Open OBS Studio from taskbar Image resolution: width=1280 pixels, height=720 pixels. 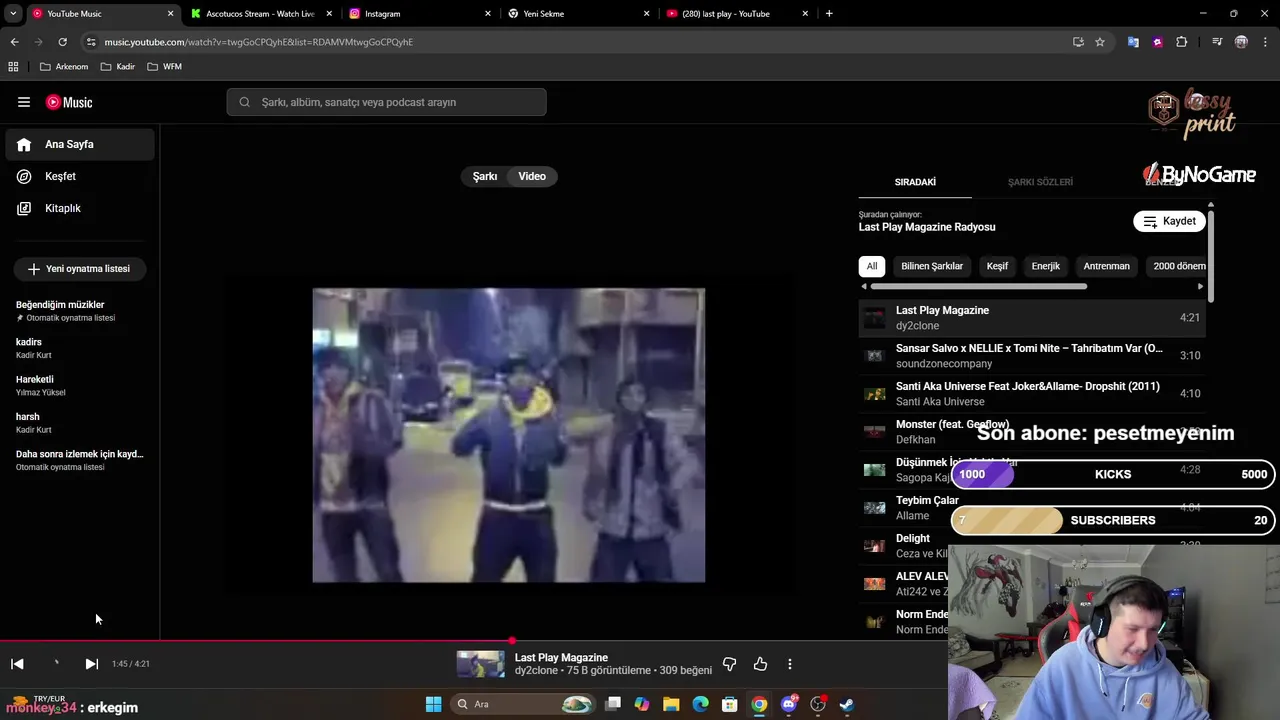coord(818,704)
